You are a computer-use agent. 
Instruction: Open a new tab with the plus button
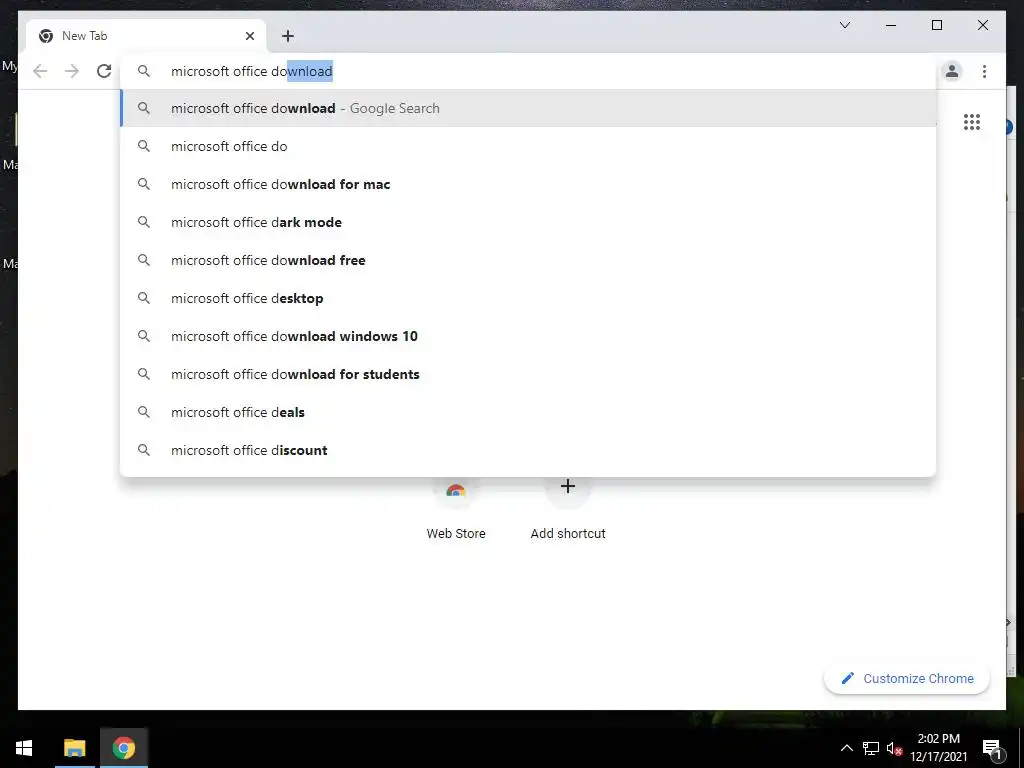(x=287, y=36)
